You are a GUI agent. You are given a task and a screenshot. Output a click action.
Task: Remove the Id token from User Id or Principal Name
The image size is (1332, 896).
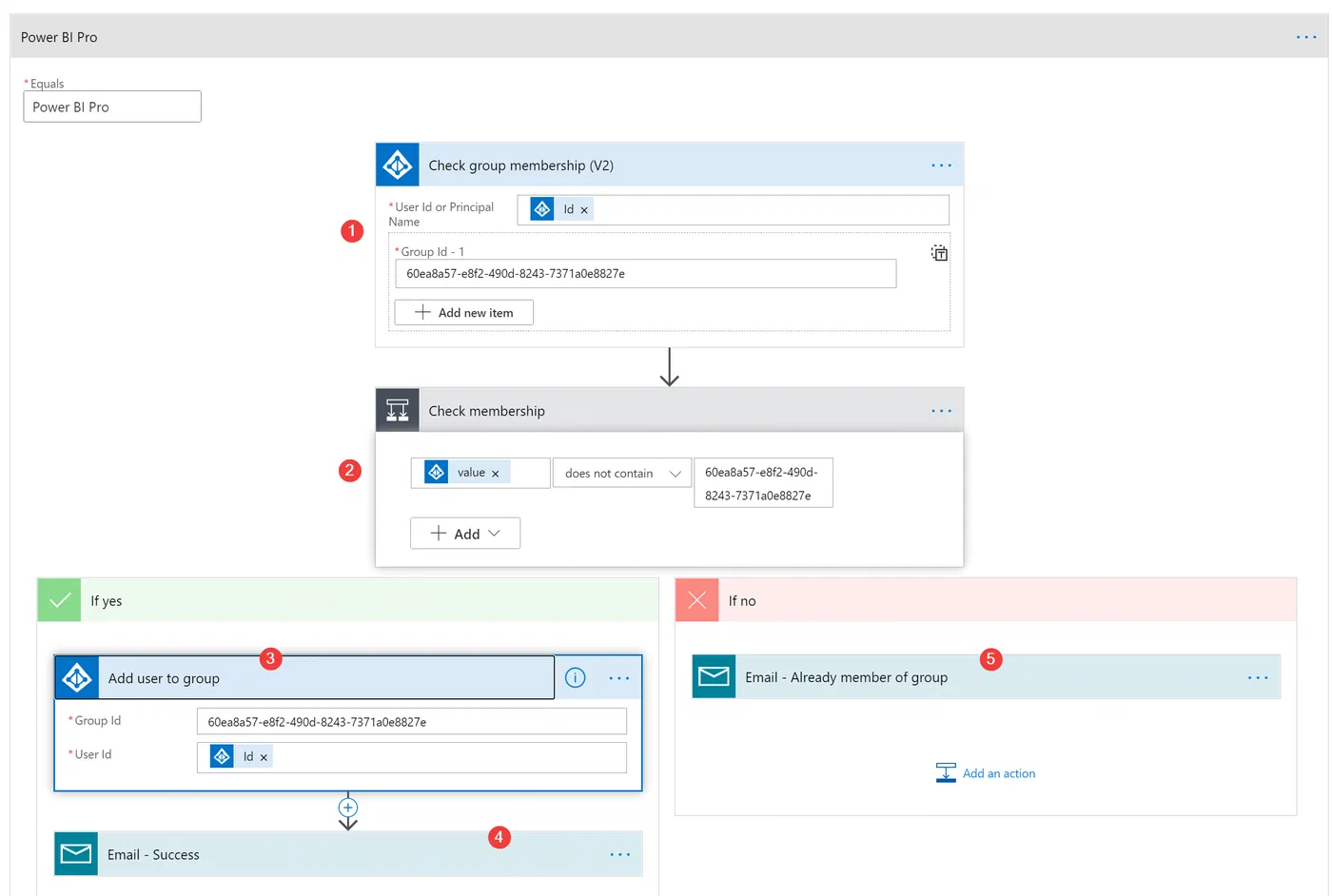coord(584,210)
